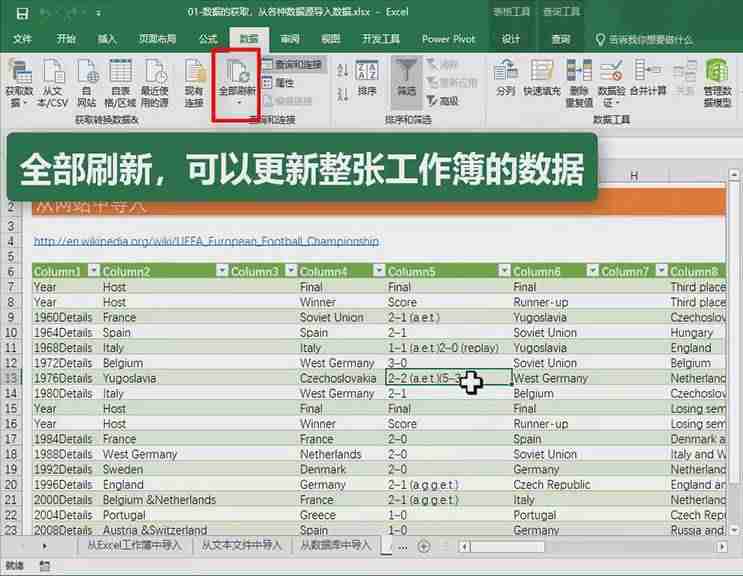Save workbook from quick access toolbar
This screenshot has width=743, height=576.
(22, 13)
